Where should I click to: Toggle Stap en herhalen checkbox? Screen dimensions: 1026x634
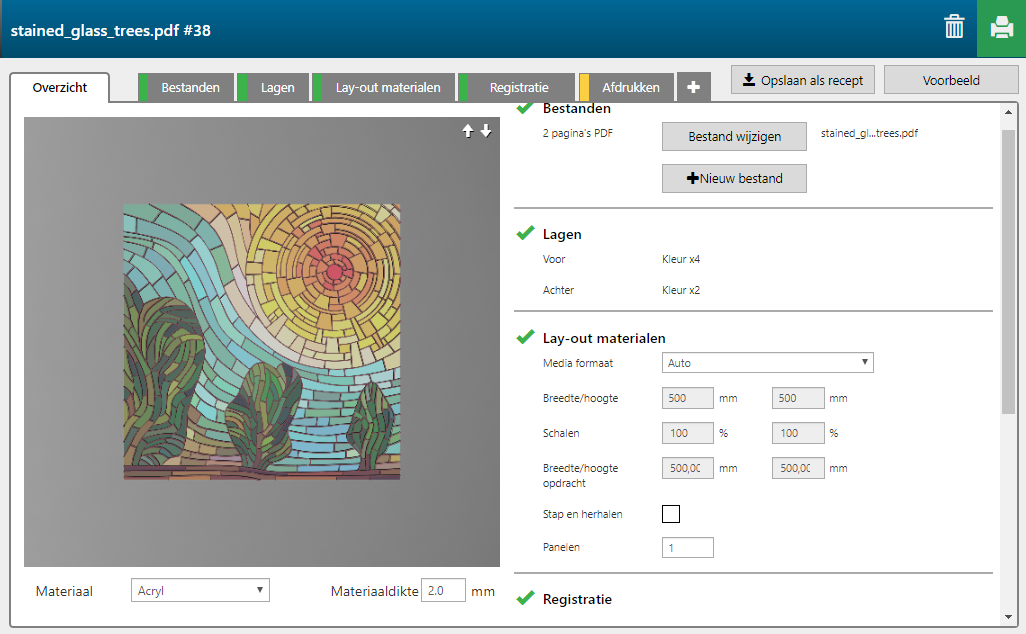(671, 514)
